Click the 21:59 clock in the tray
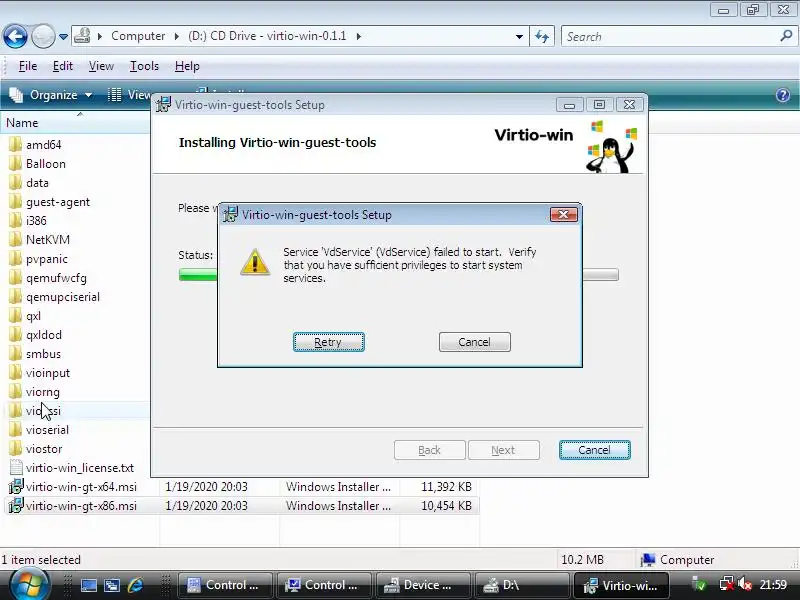This screenshot has height=600, width=800. click(x=773, y=585)
